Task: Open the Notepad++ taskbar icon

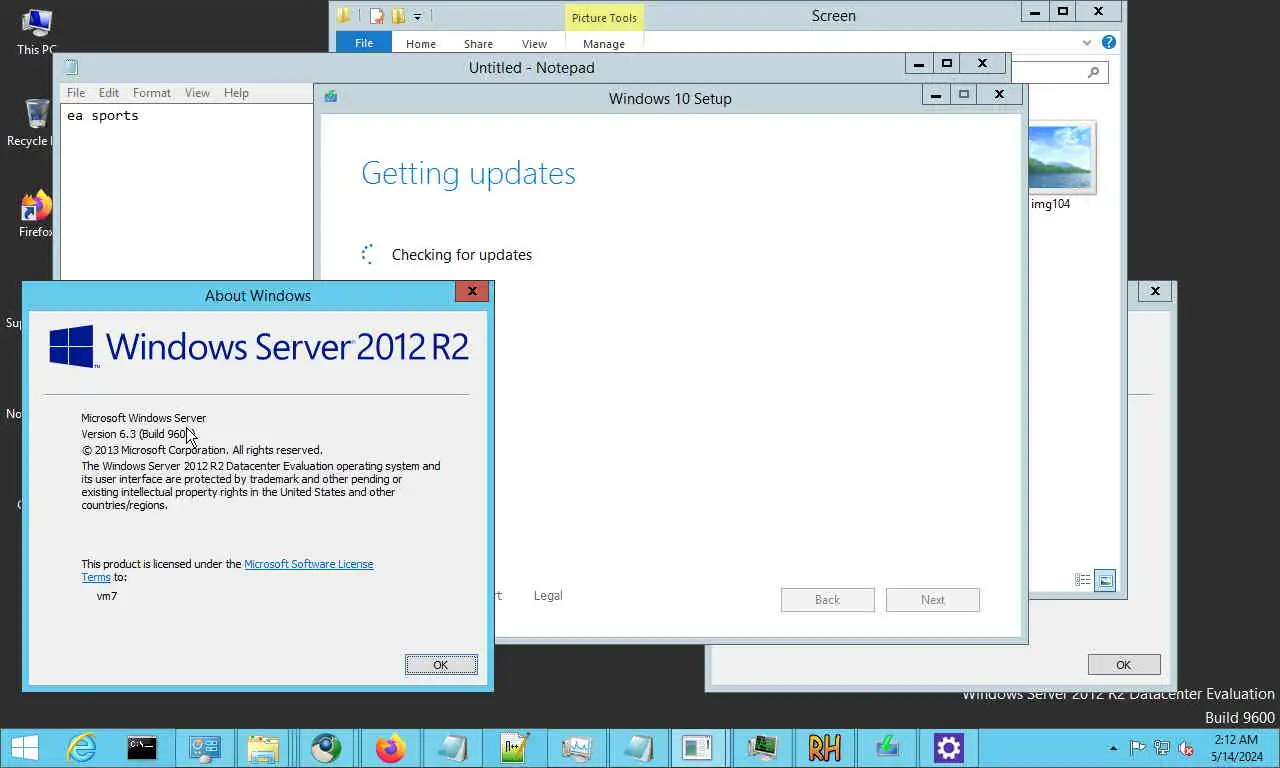Action: 514,747
